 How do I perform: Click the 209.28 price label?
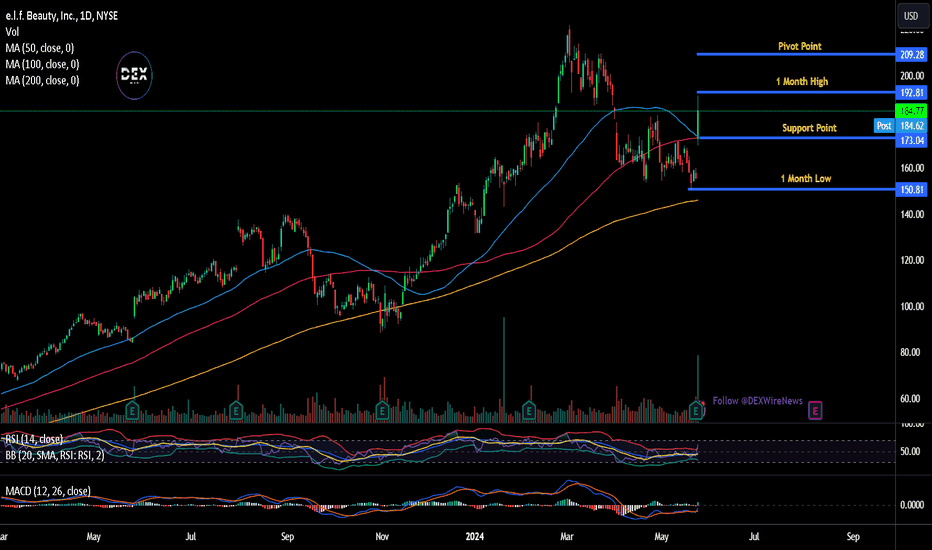(911, 55)
